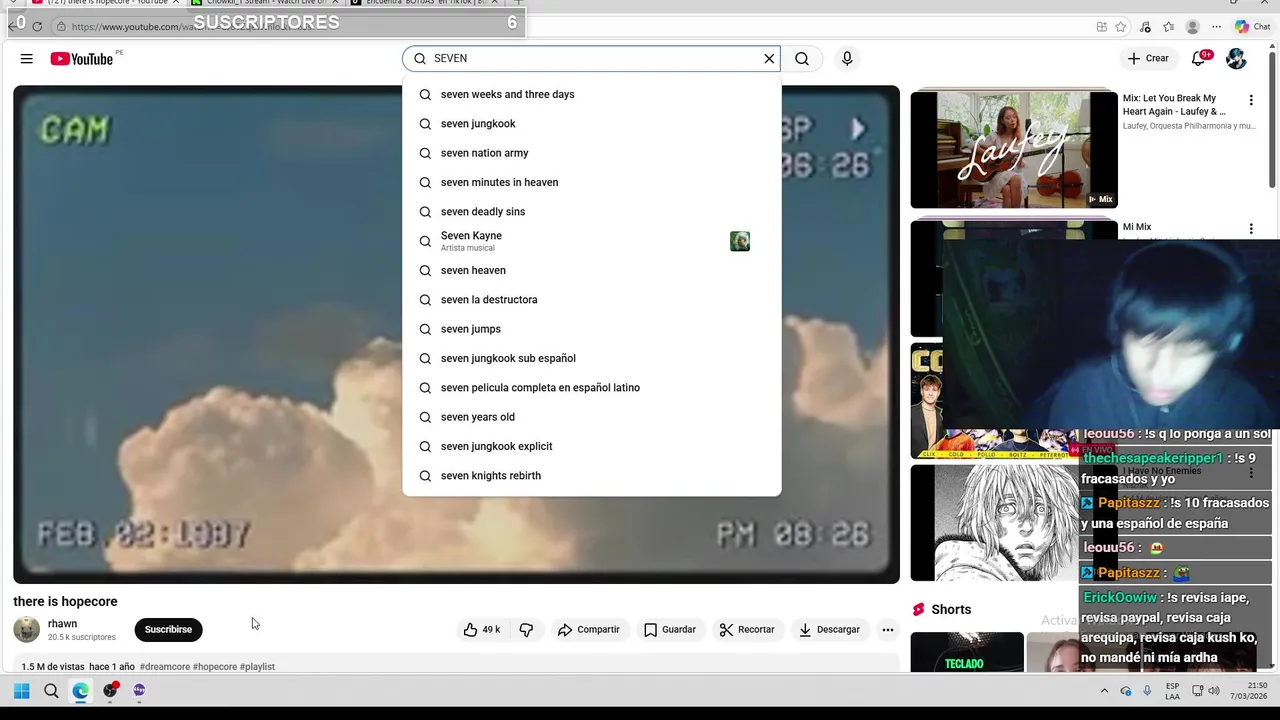Screen dimensions: 1280x720
Task: Clear the search box with the X
Action: [769, 59]
